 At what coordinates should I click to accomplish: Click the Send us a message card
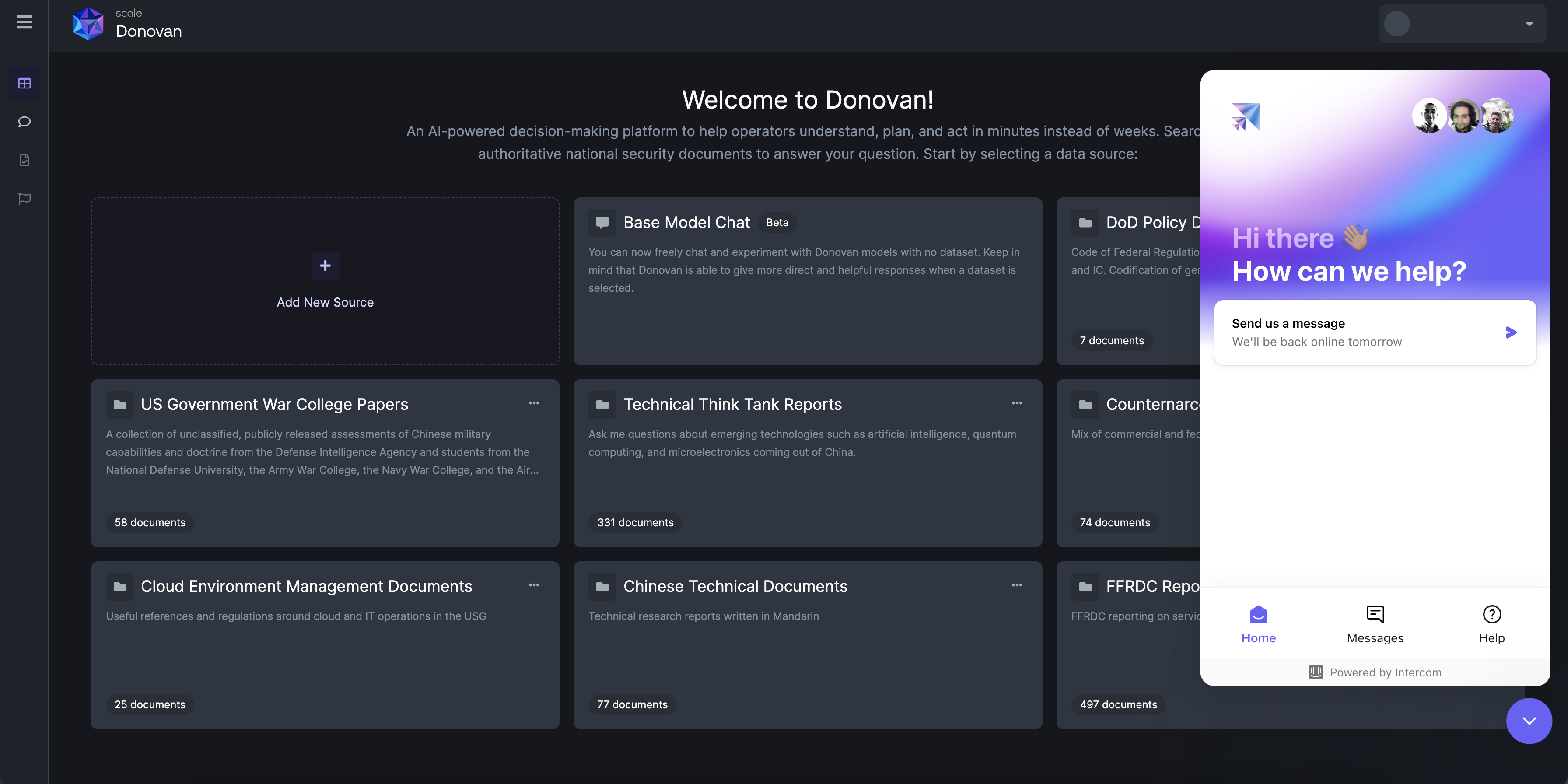(x=1375, y=332)
